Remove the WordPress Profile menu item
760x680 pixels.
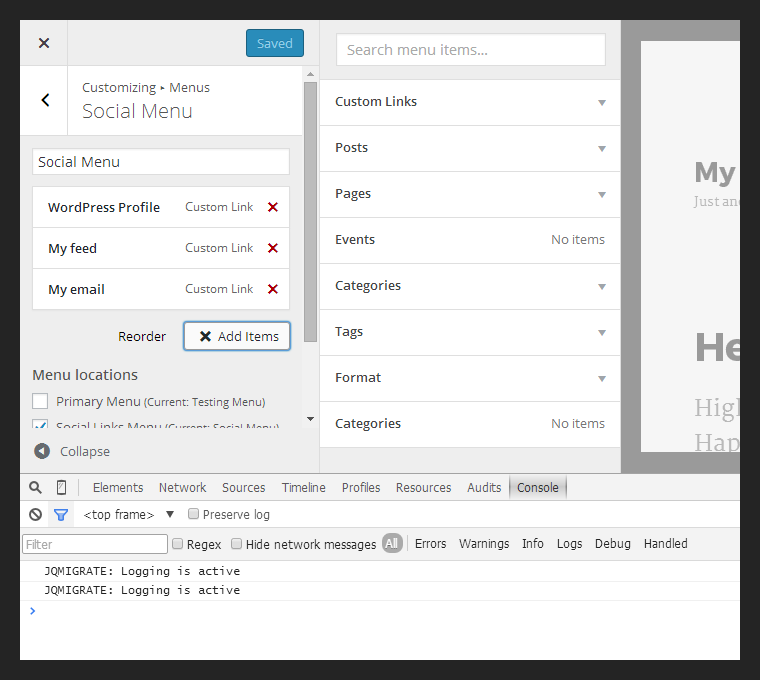273,207
